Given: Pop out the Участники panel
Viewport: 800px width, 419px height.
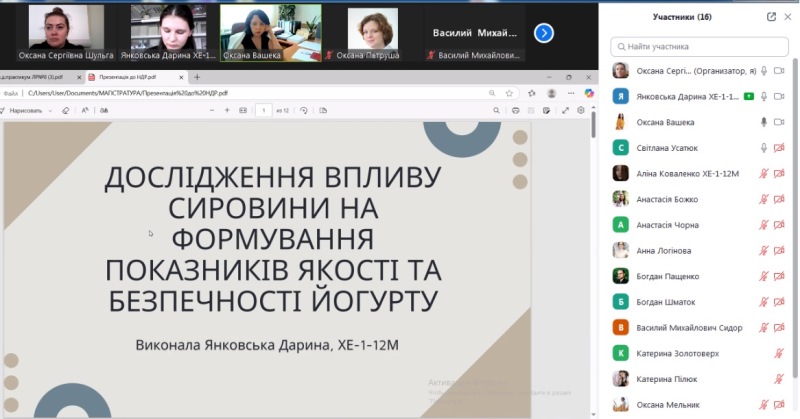Looking at the screenshot, I should (771, 17).
